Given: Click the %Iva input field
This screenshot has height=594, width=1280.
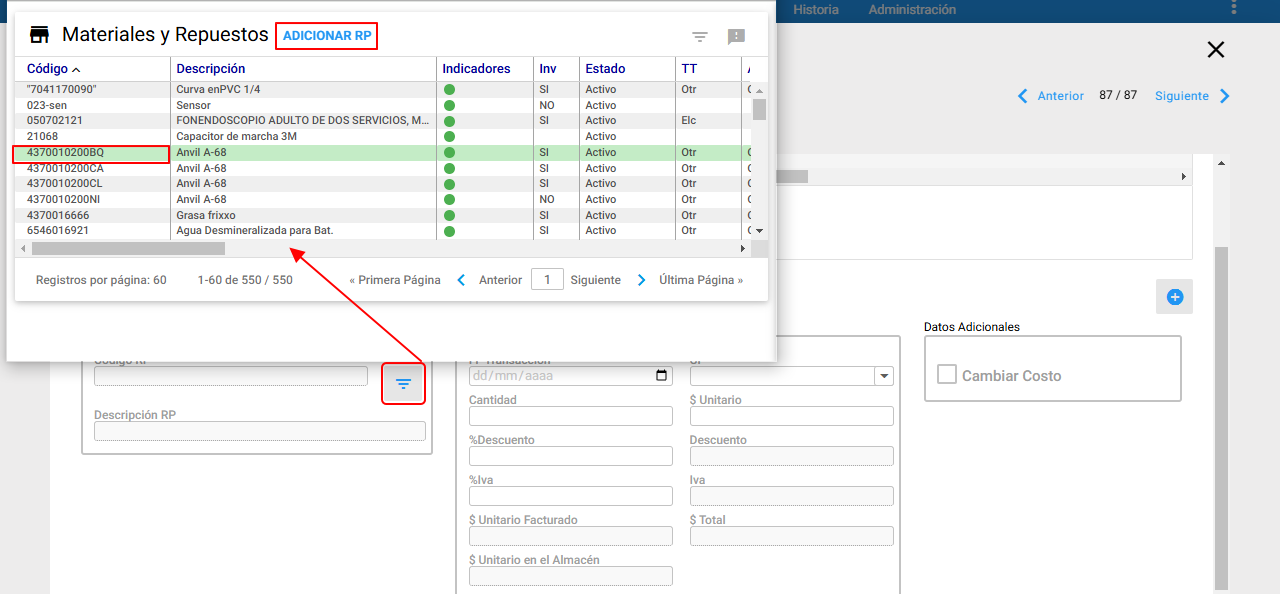Looking at the screenshot, I should 571,496.
